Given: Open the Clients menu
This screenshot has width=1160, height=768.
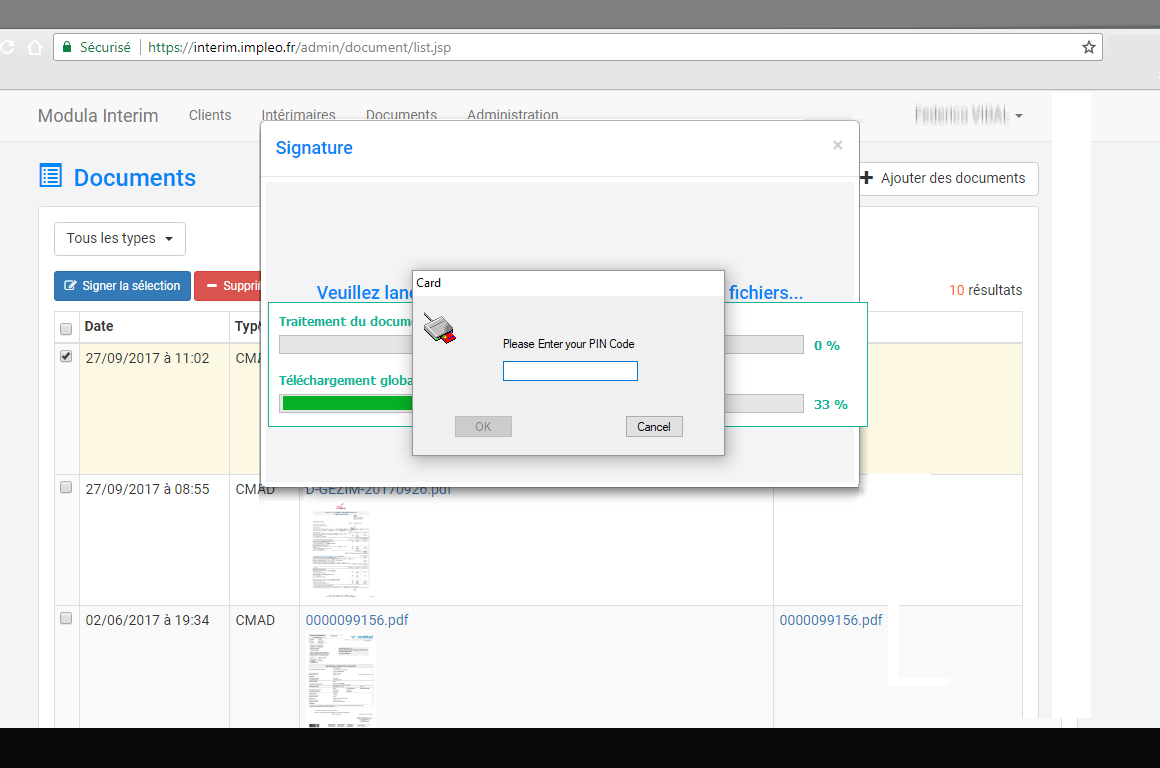Looking at the screenshot, I should point(210,115).
